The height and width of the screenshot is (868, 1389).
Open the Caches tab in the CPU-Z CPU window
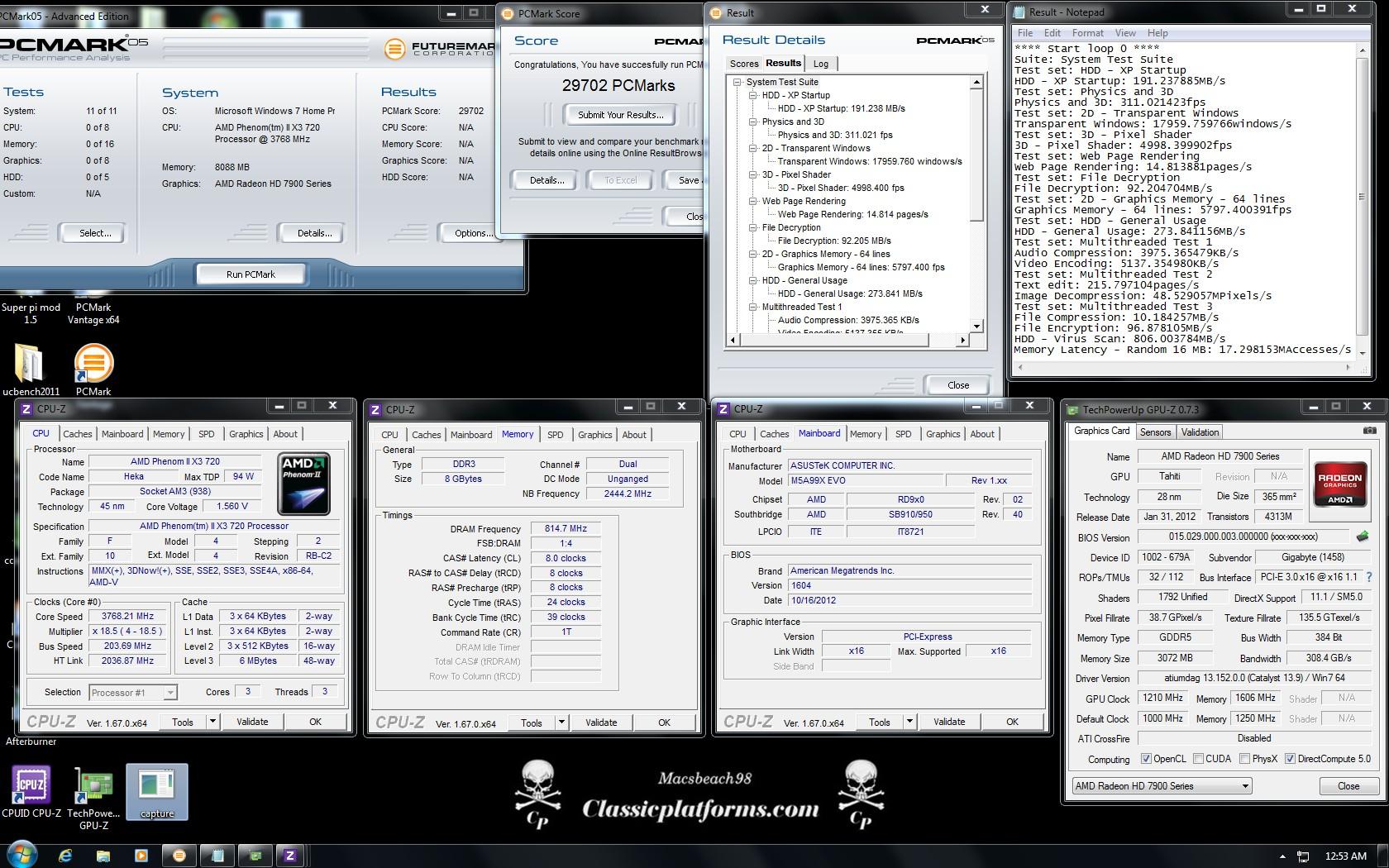(78, 434)
